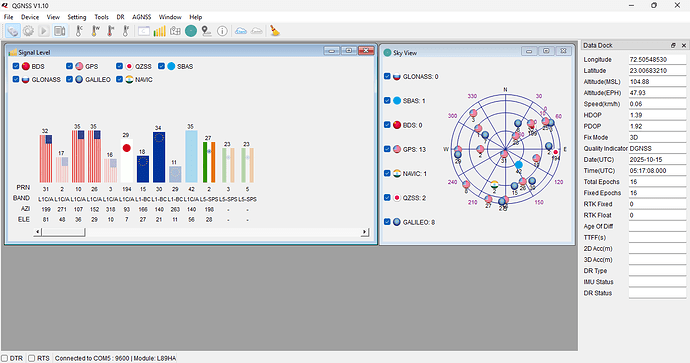The image size is (690, 363).
Task: Maximize the Sky View window
Action: [546, 51]
